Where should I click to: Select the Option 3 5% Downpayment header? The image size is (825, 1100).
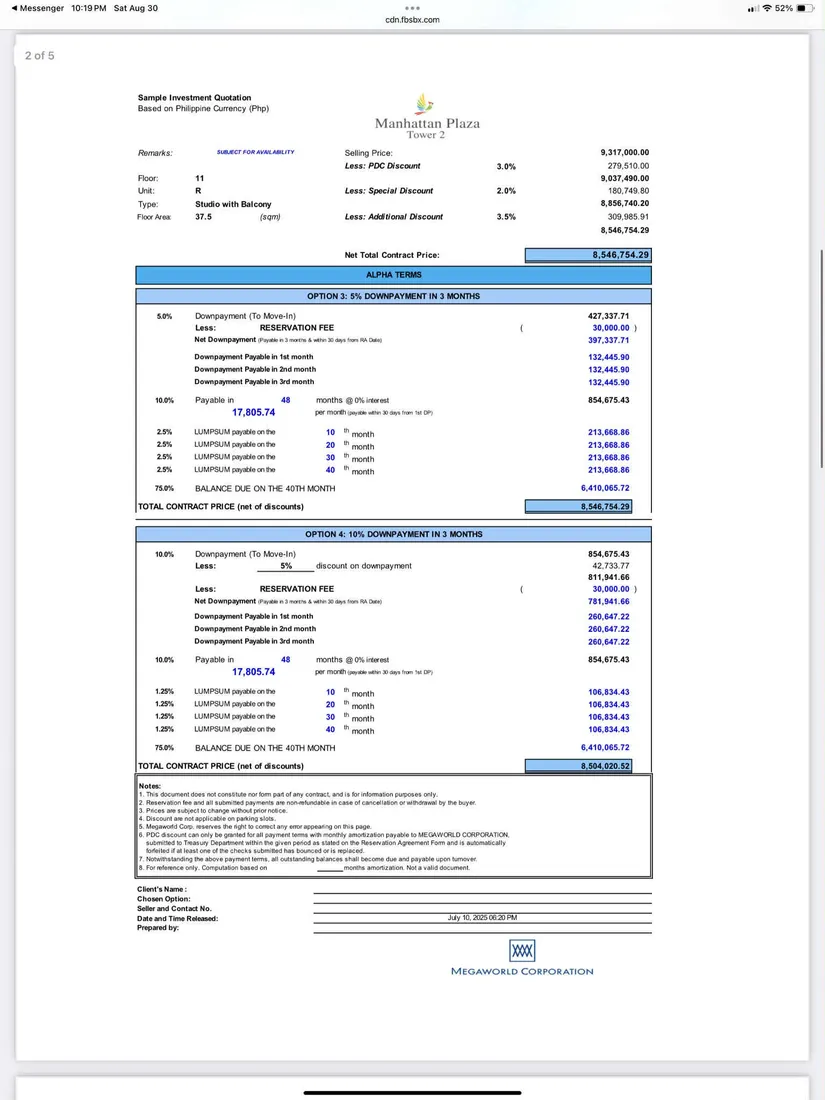(393, 296)
